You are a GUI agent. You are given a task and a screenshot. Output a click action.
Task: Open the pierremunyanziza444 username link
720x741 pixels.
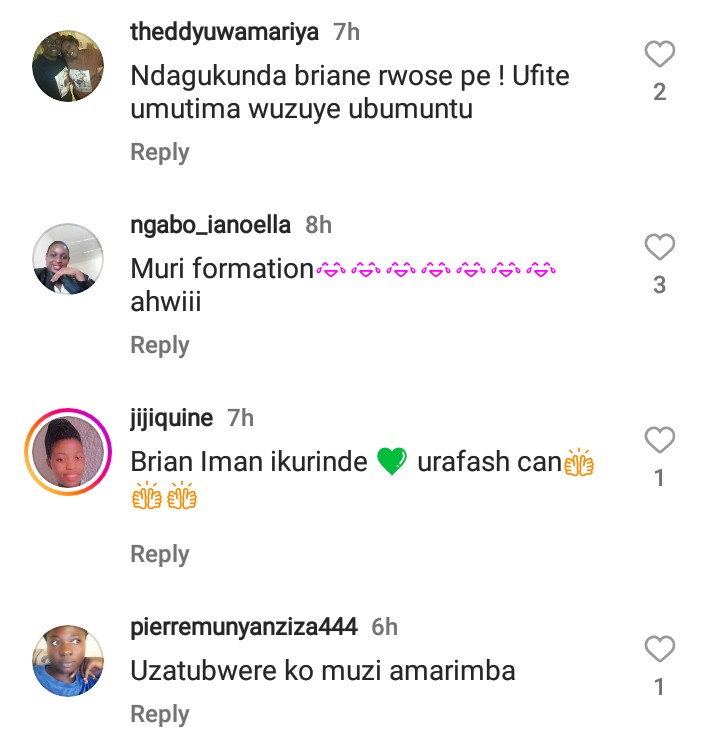[x=244, y=627]
